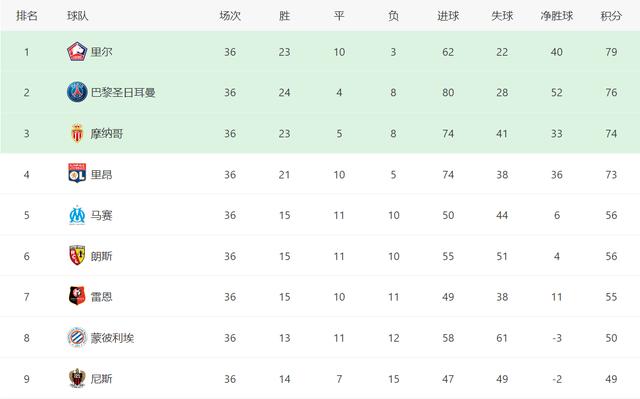Open team name 蒙彼利埃

tap(112, 338)
